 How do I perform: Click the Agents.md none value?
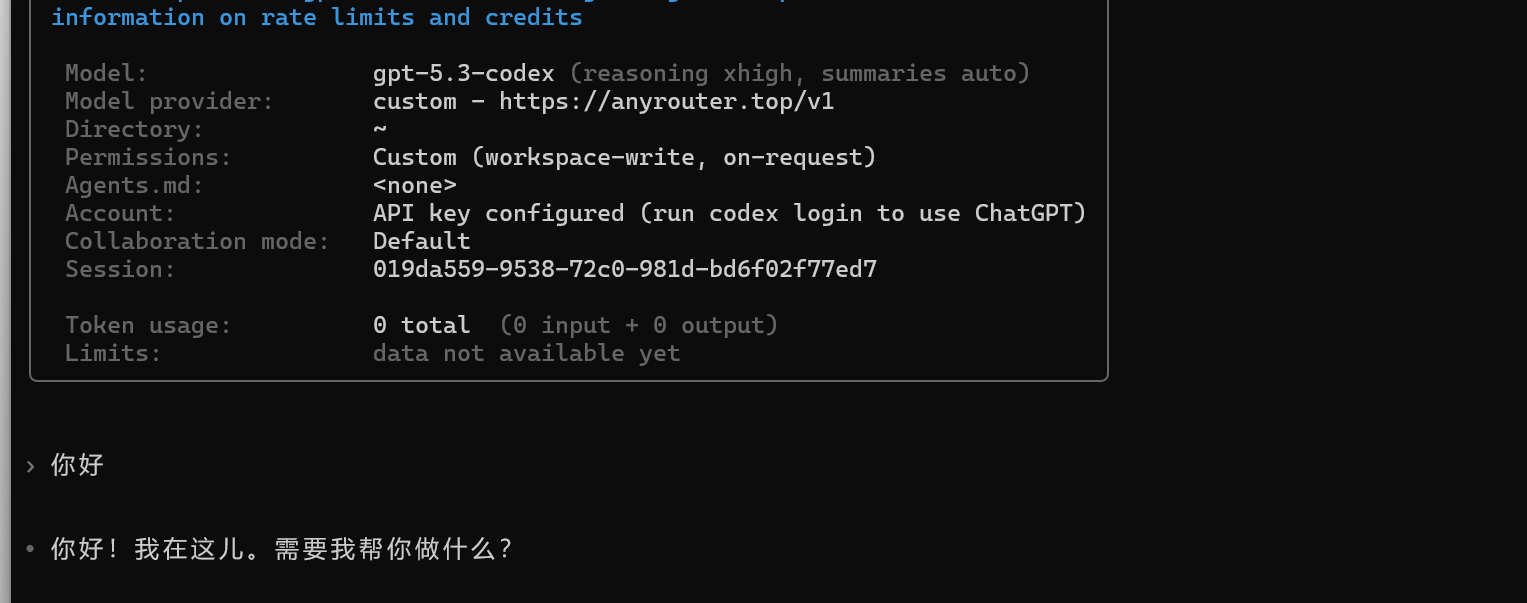(415, 185)
